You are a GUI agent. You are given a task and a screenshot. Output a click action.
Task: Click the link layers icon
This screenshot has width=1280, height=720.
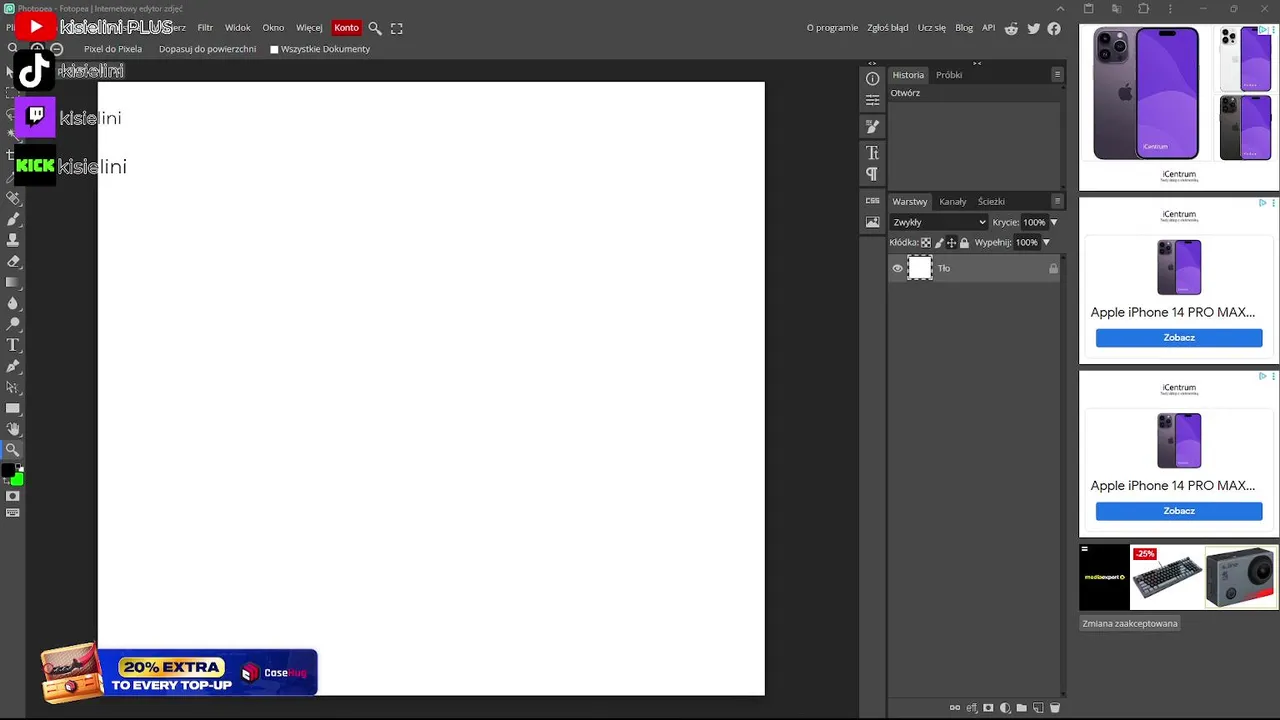click(x=955, y=708)
